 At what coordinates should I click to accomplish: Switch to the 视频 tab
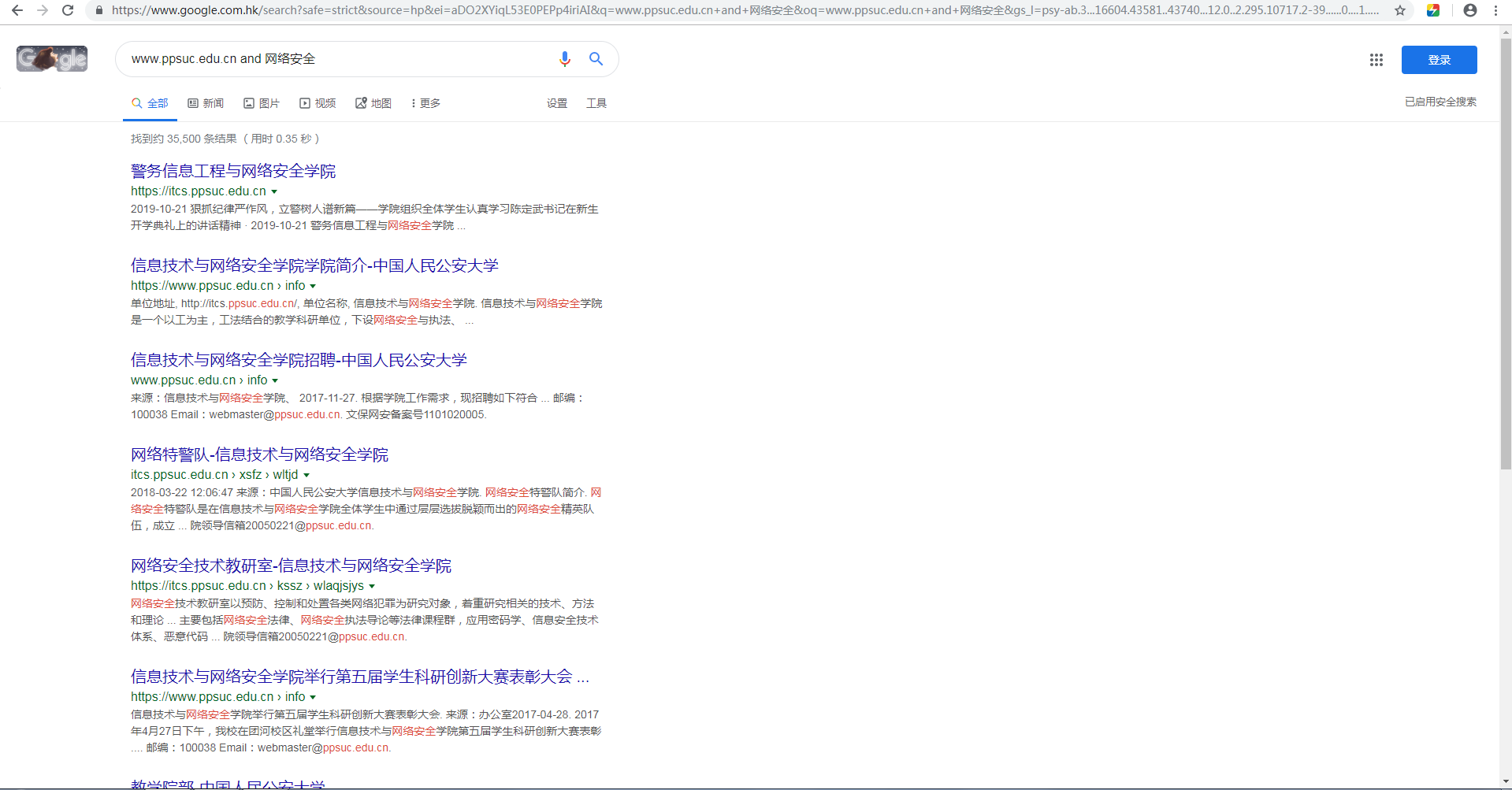pyautogui.click(x=318, y=103)
